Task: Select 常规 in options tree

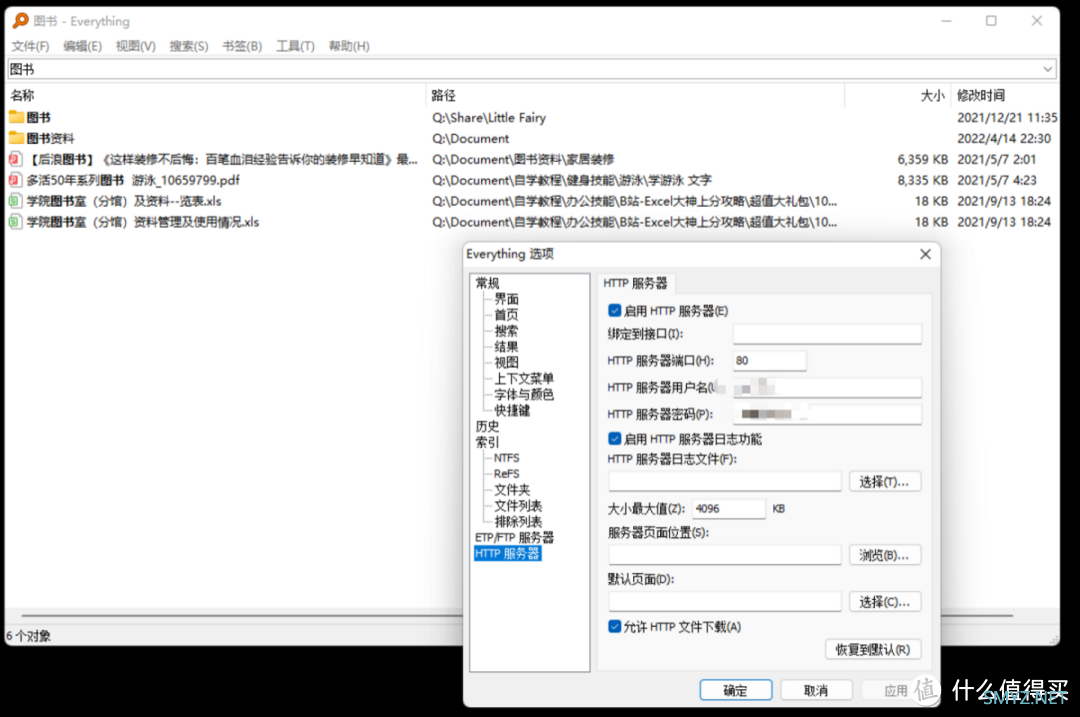Action: pos(488,283)
